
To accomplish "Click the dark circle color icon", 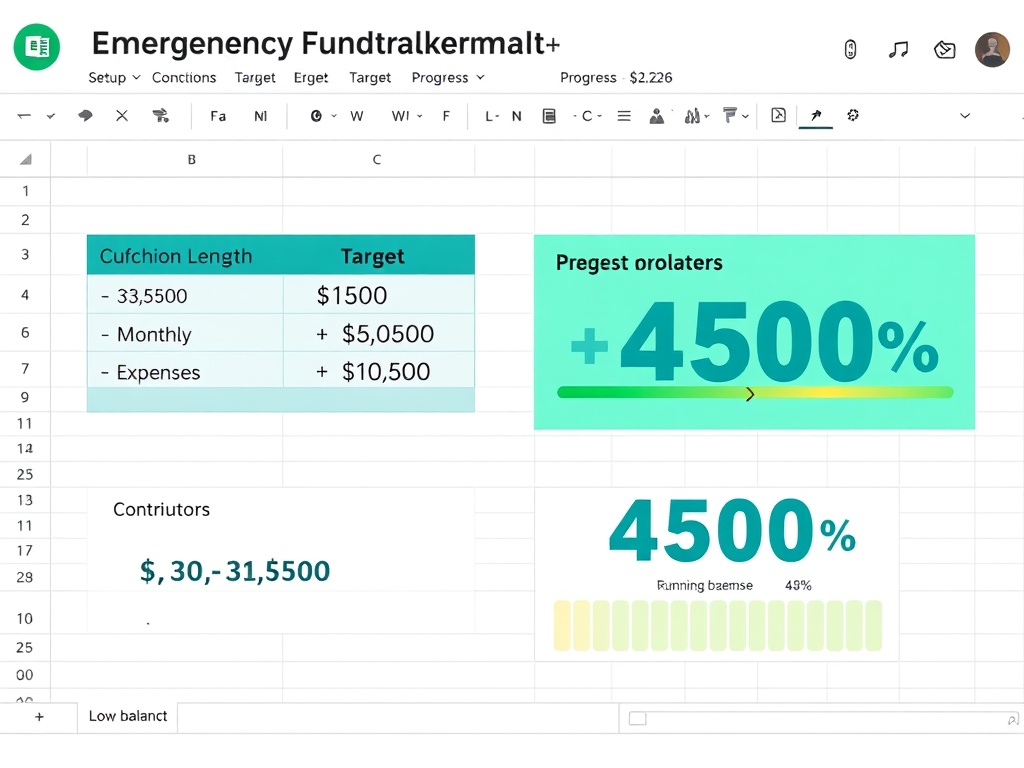I will (316, 116).
